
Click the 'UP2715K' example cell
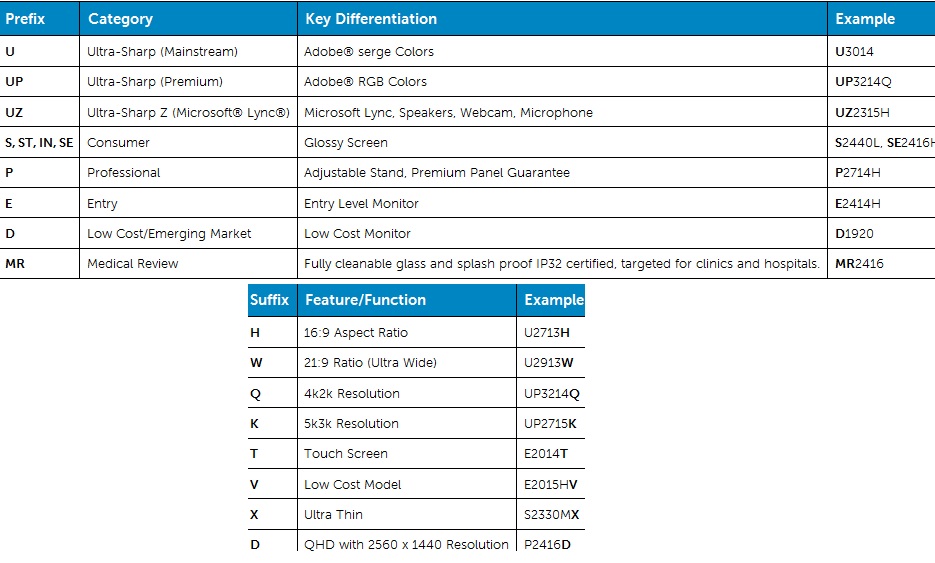550,423
